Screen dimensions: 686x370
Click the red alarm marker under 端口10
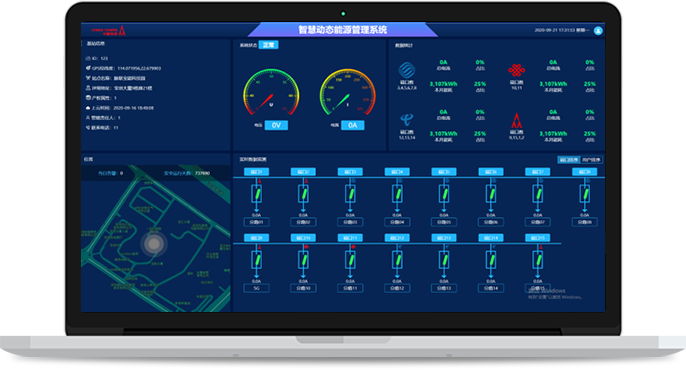click(306, 247)
